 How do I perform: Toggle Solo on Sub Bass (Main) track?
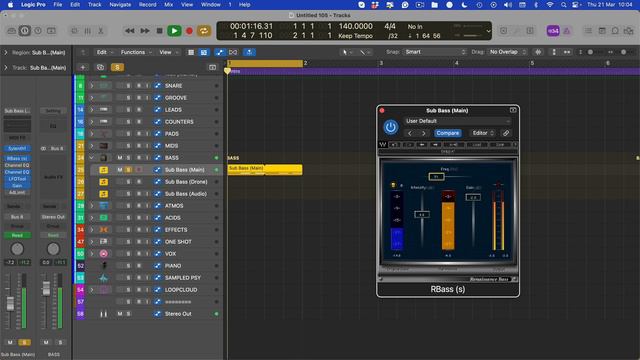point(128,170)
